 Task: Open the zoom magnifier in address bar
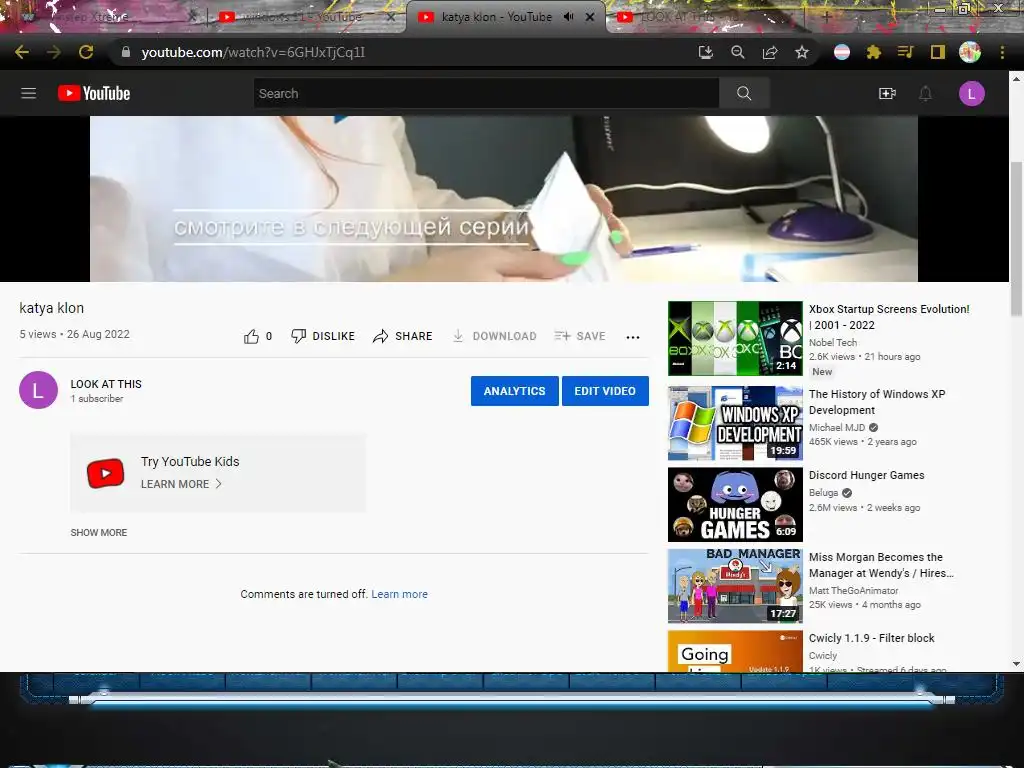[x=738, y=52]
